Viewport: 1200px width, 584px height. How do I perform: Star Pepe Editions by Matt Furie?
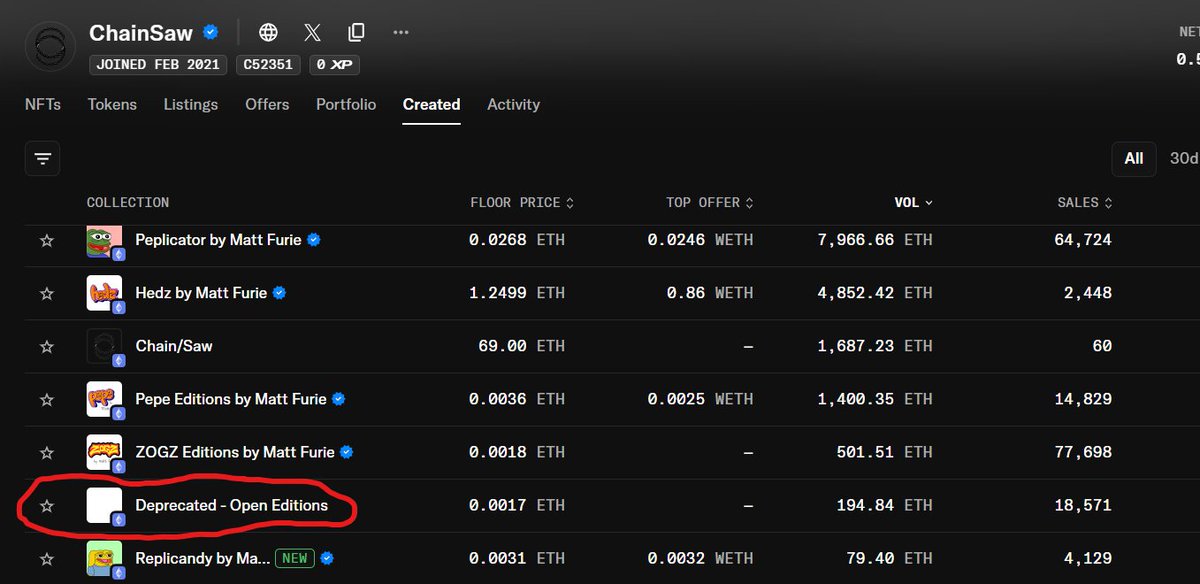coord(46,399)
